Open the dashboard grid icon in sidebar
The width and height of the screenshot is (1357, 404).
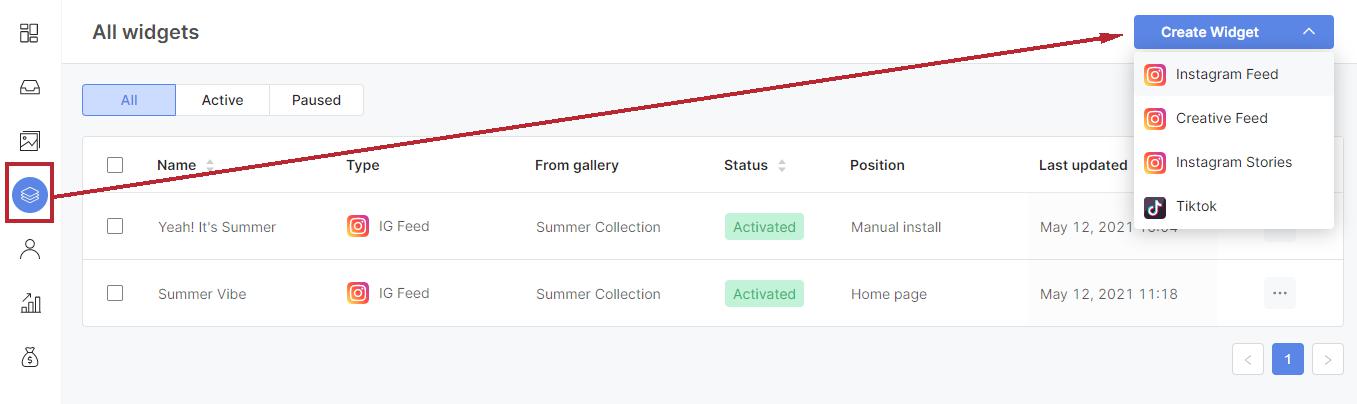point(29,33)
